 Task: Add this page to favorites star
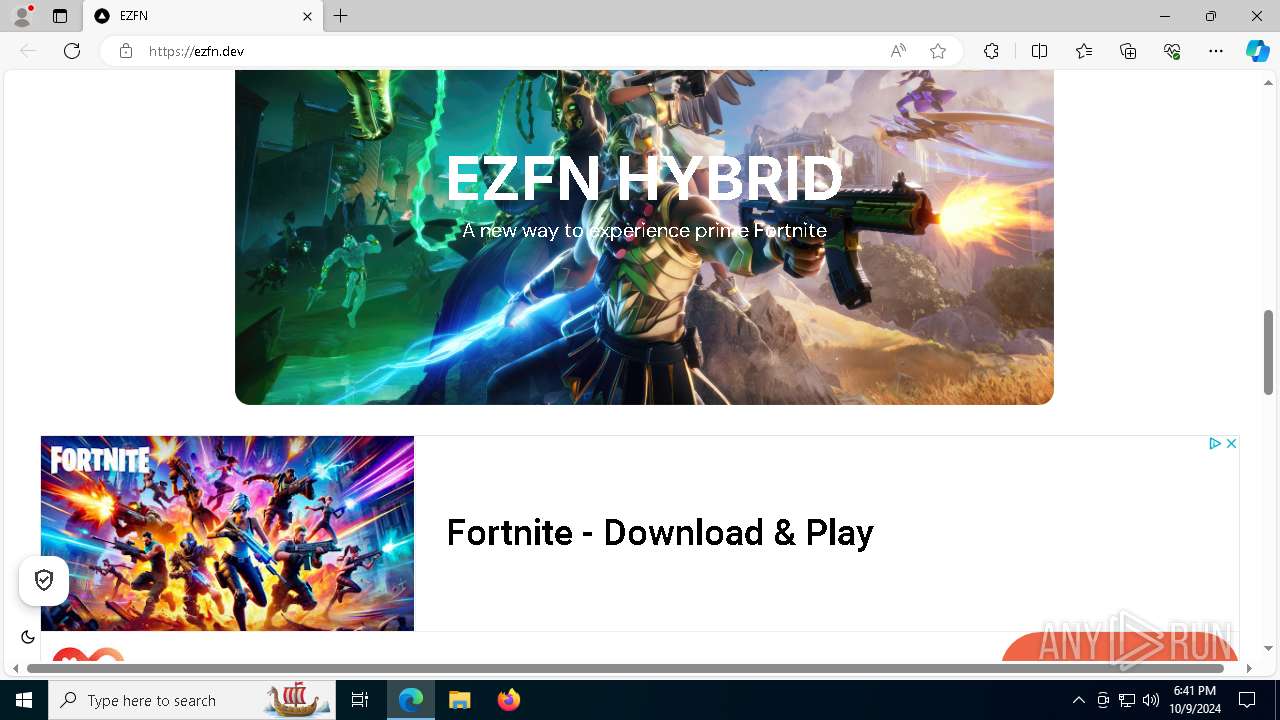pyautogui.click(x=938, y=51)
